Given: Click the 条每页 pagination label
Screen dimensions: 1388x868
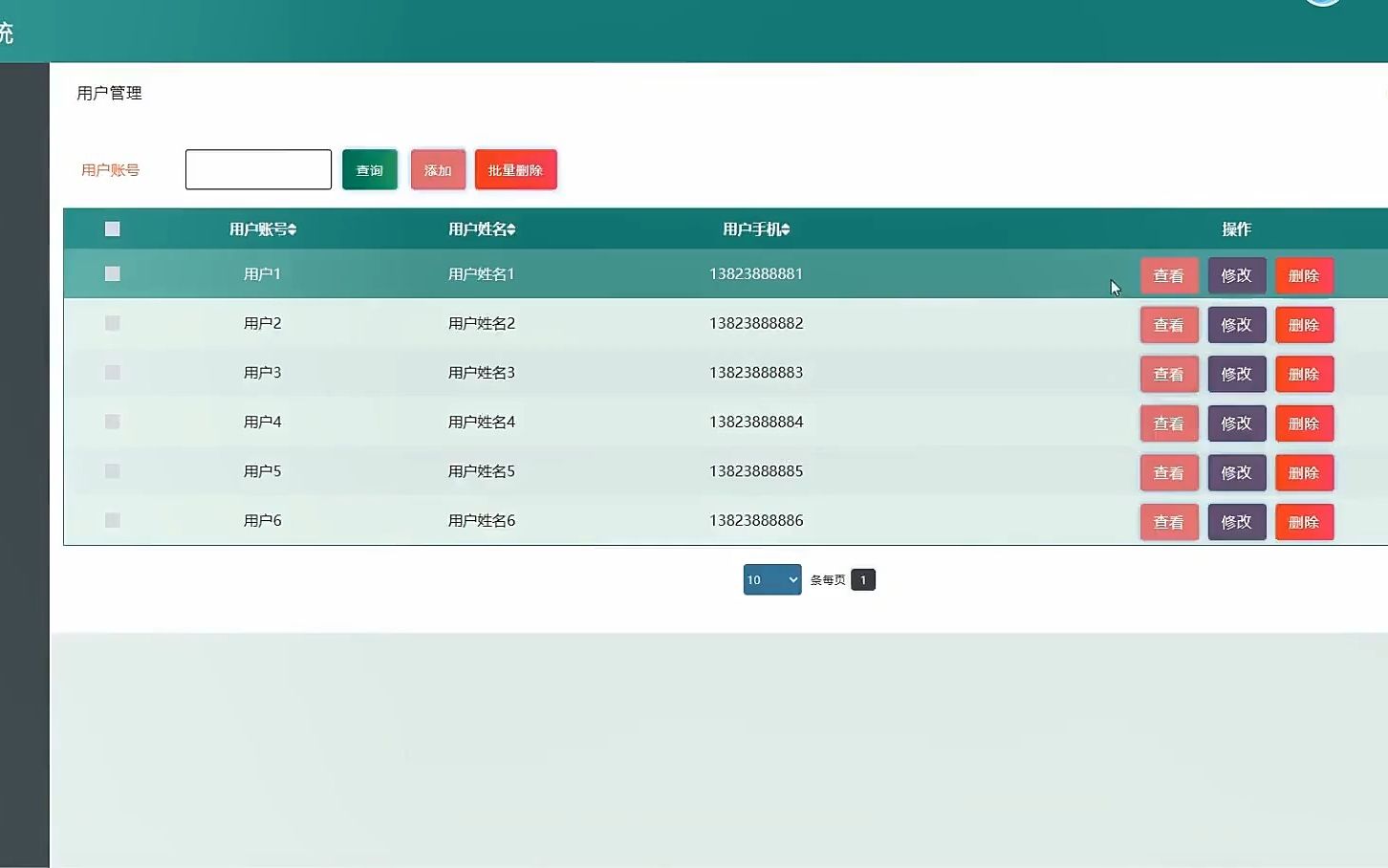Looking at the screenshot, I should [x=828, y=580].
